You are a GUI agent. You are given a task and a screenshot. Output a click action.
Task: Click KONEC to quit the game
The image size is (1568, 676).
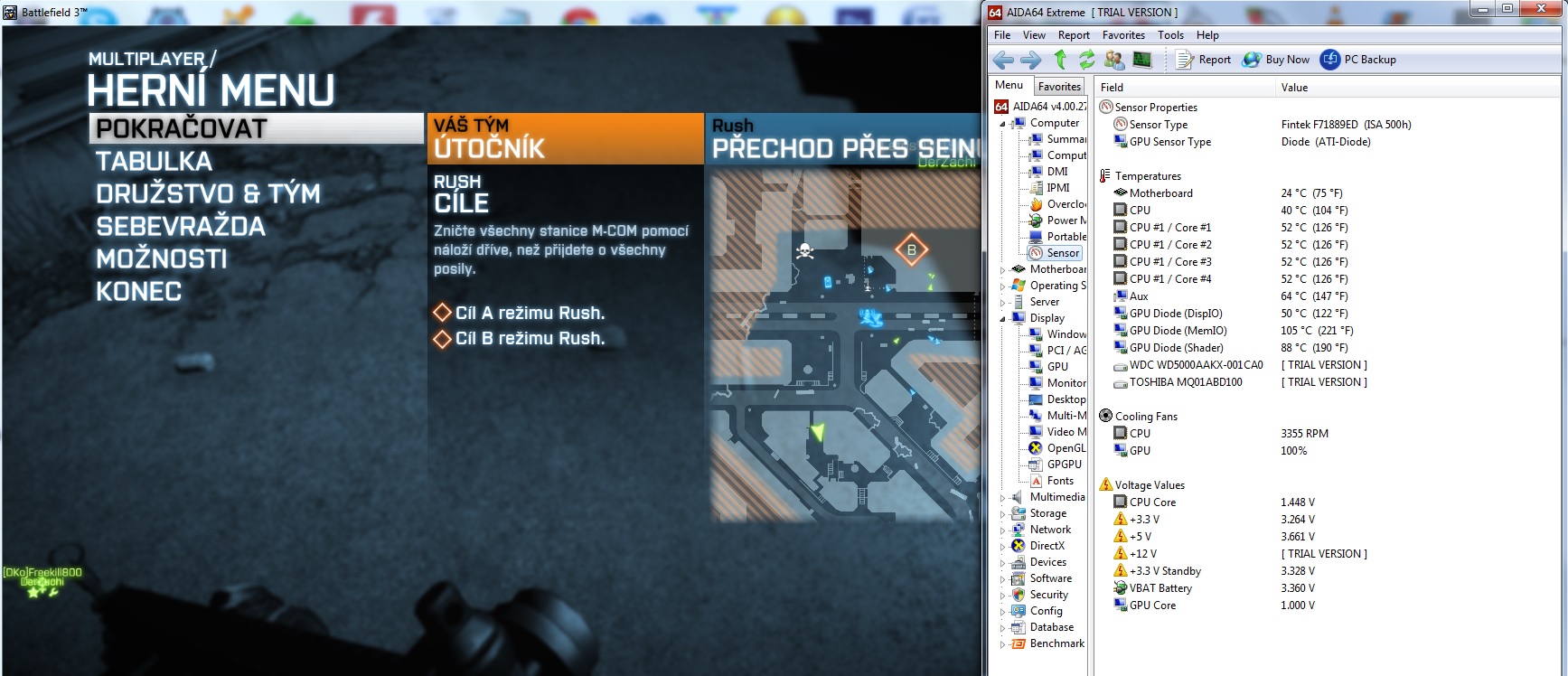[x=139, y=291]
